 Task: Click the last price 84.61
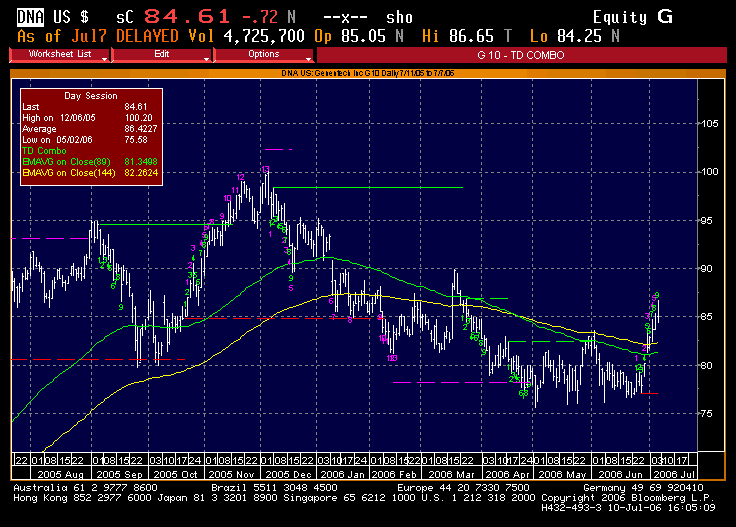coord(186,17)
